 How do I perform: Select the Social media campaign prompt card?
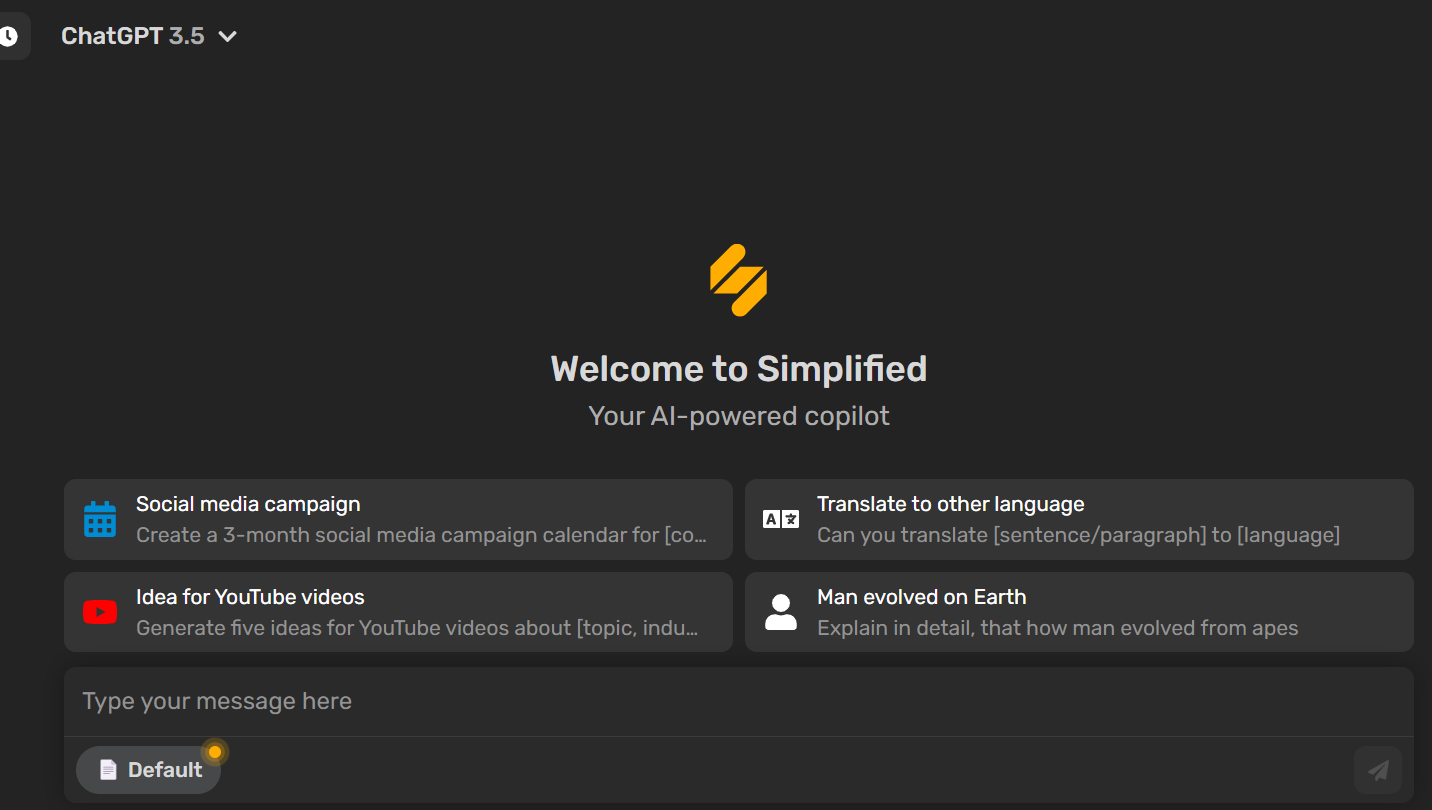pos(398,519)
